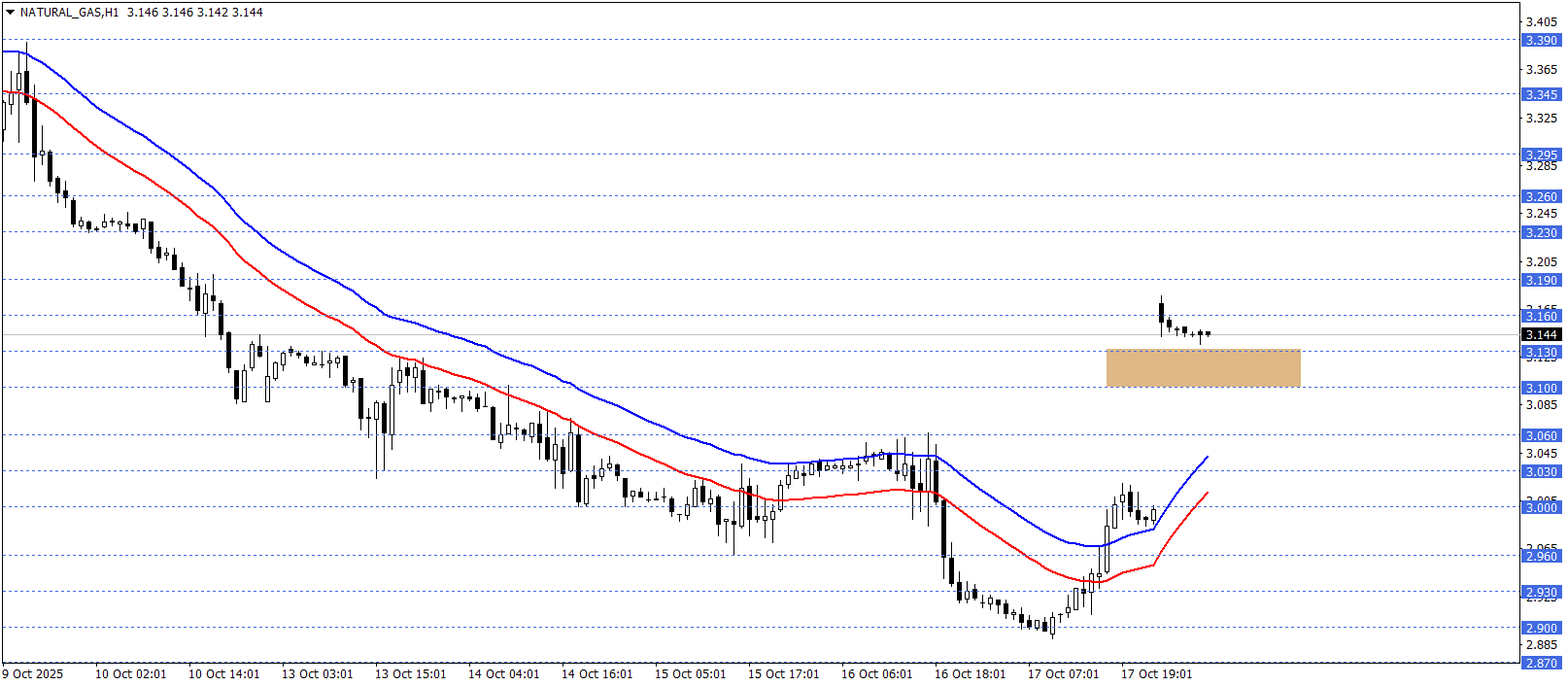Select the 3.190 level price tag

[x=1541, y=281]
